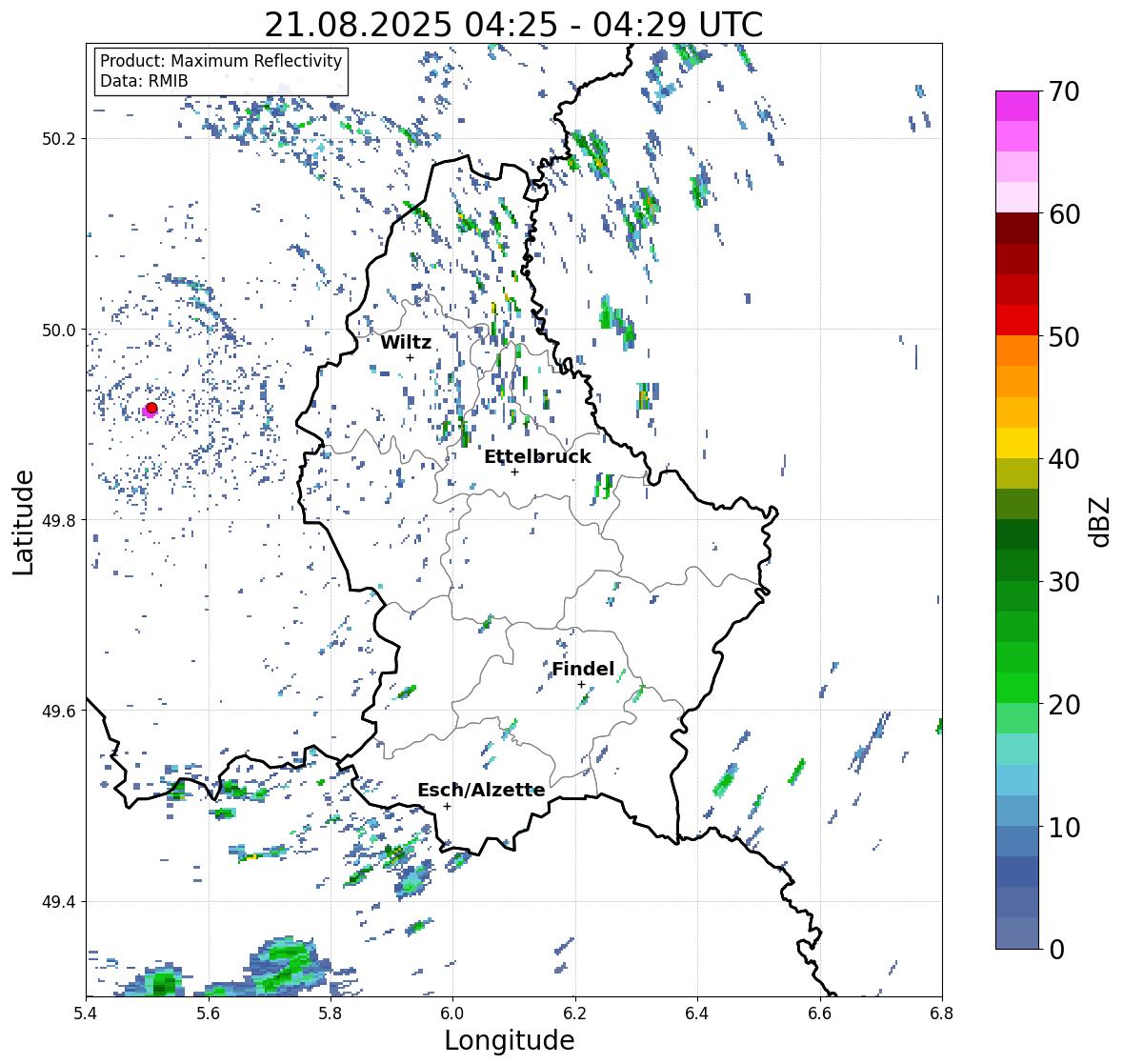
Task: Click the 6.0 longitude tick label
Action: (x=452, y=1014)
